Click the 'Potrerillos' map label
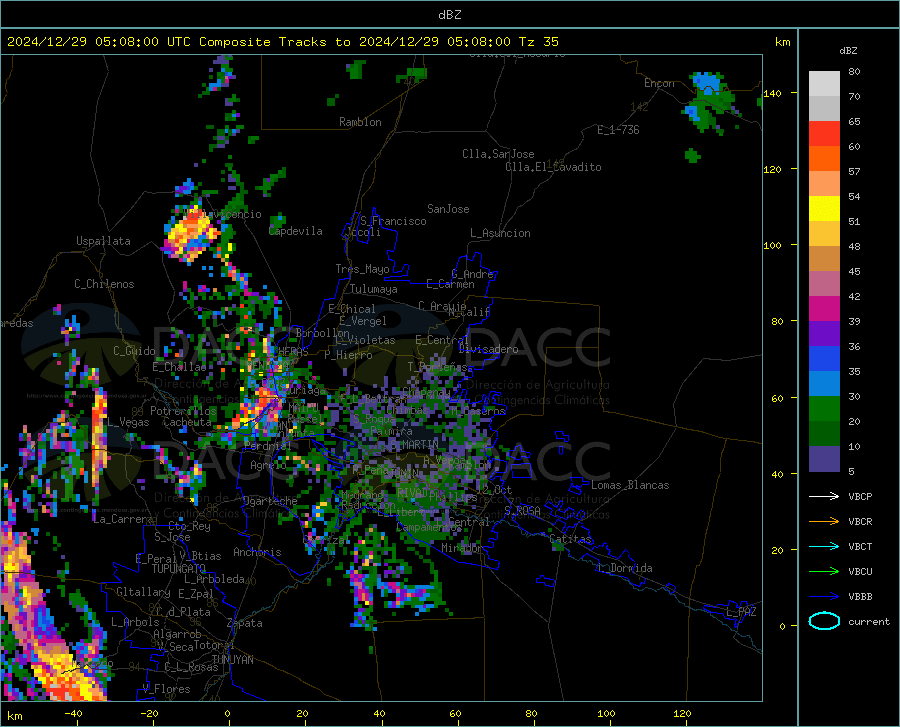Image resolution: width=900 pixels, height=727 pixels. [183, 411]
